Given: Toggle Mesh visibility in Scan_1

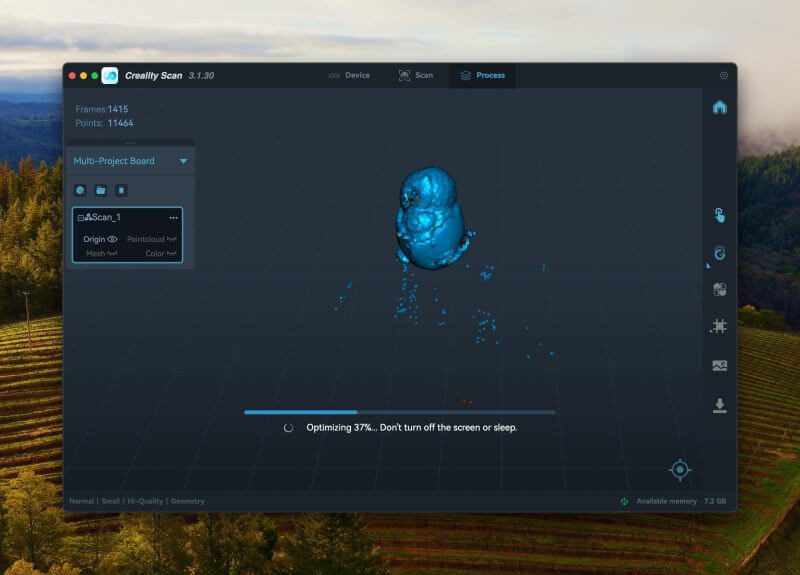Looking at the screenshot, I should pos(112,253).
